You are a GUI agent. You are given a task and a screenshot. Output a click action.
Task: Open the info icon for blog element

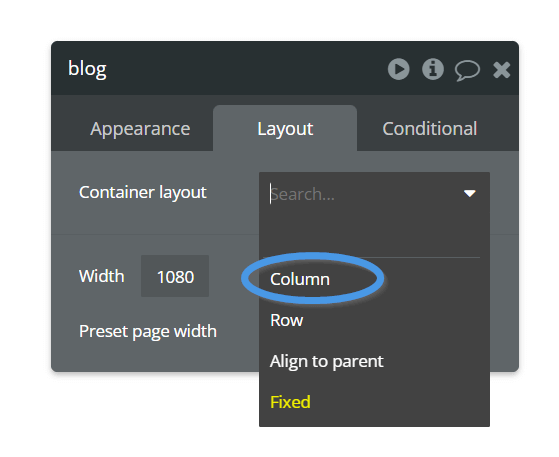pyautogui.click(x=433, y=69)
